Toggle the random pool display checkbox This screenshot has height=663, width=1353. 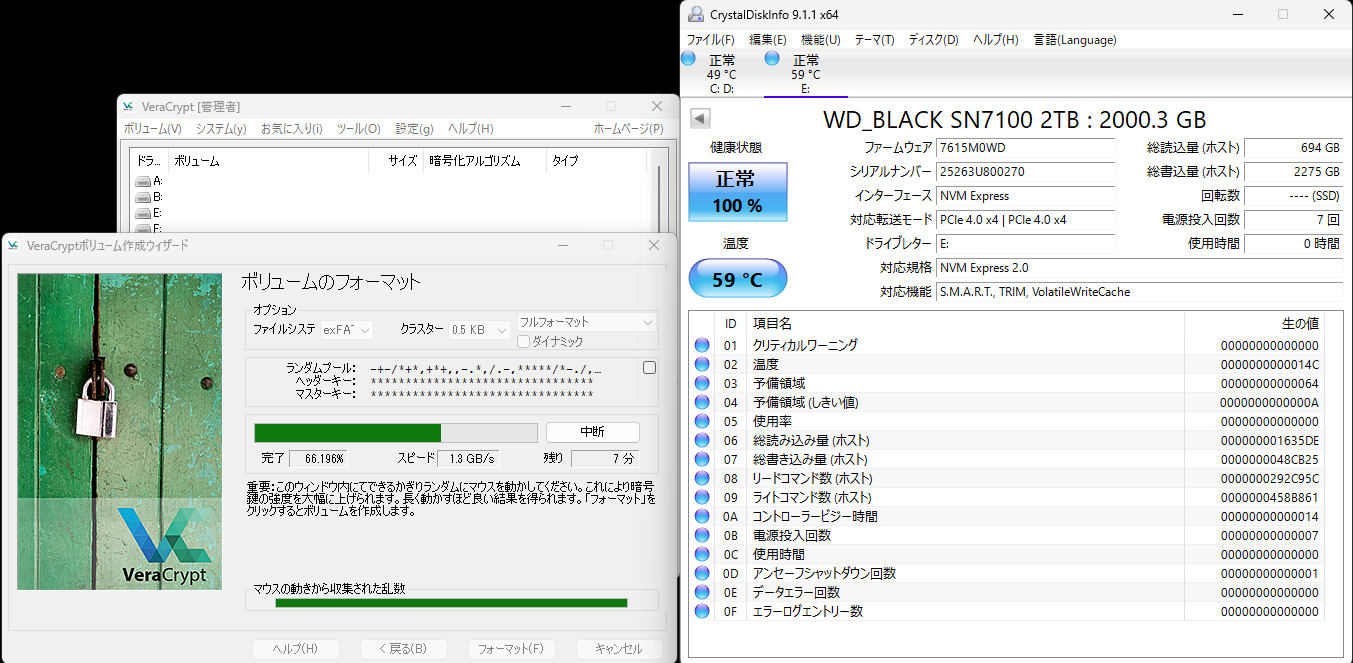(x=649, y=368)
